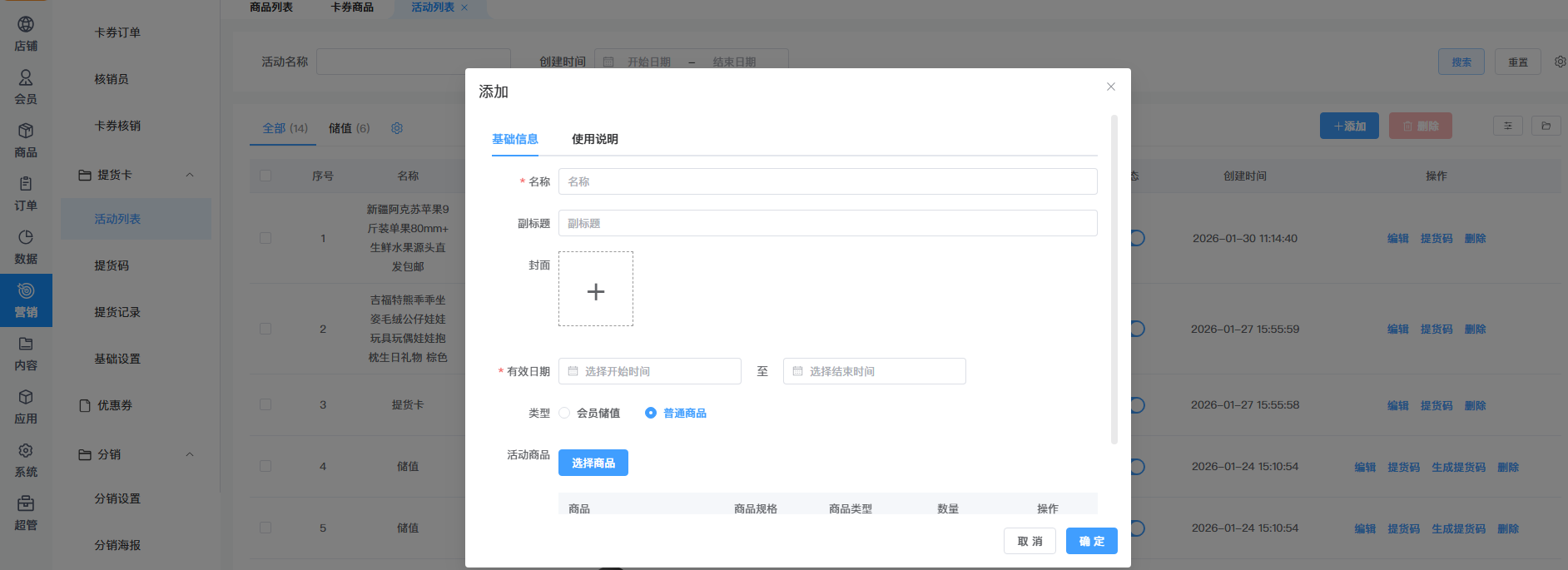Open 提货码 in side menu
1568x570 pixels.
pos(112,265)
